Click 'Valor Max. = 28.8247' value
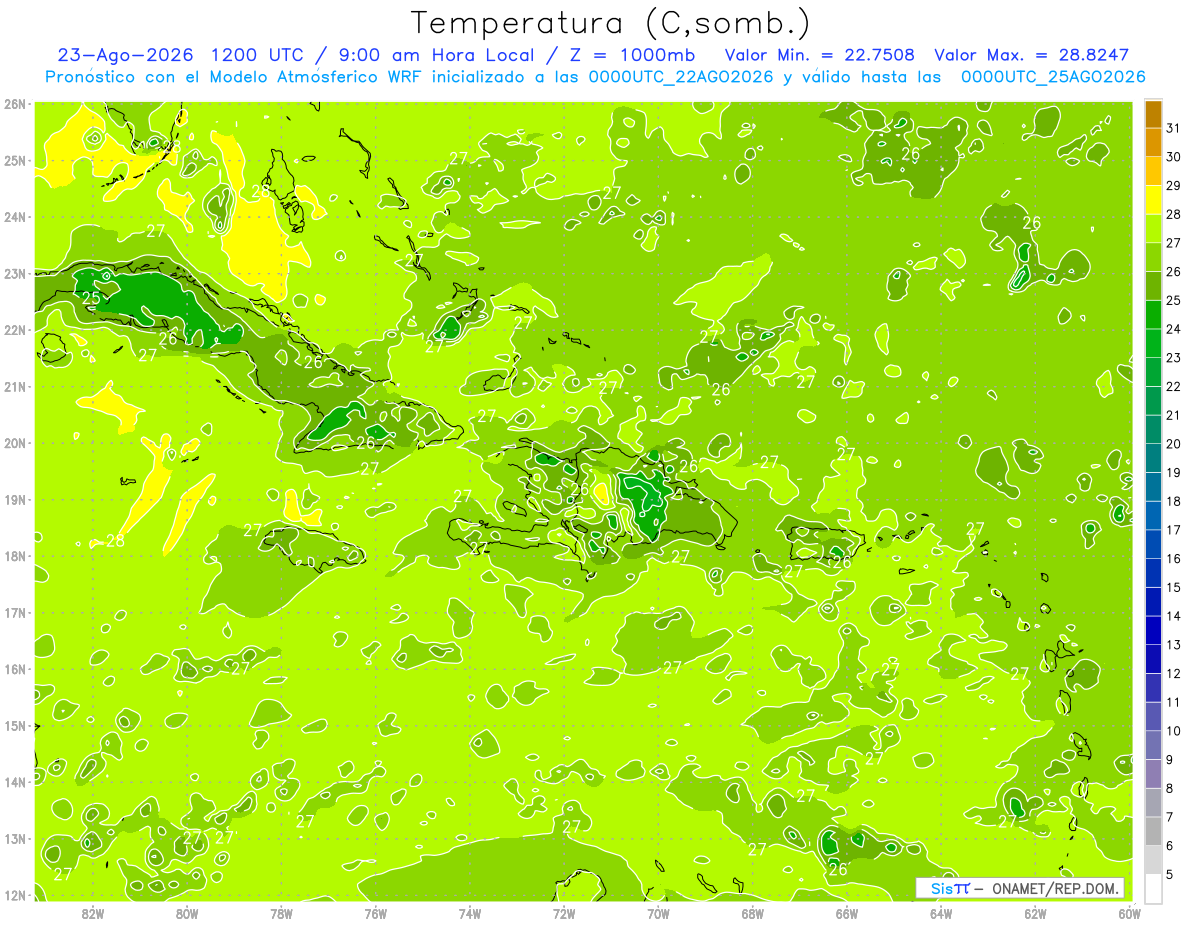Screen dimensions: 1200x927 [x=1031, y=55]
